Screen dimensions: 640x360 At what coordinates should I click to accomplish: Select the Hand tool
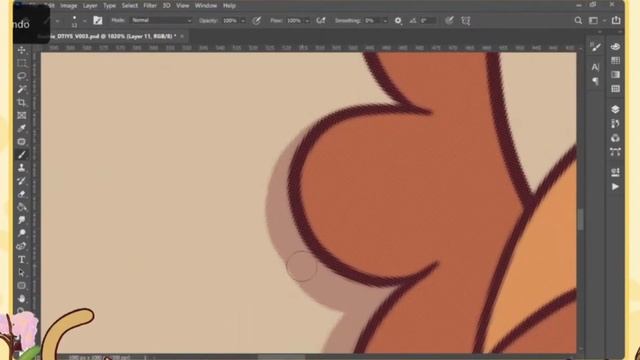point(22,299)
